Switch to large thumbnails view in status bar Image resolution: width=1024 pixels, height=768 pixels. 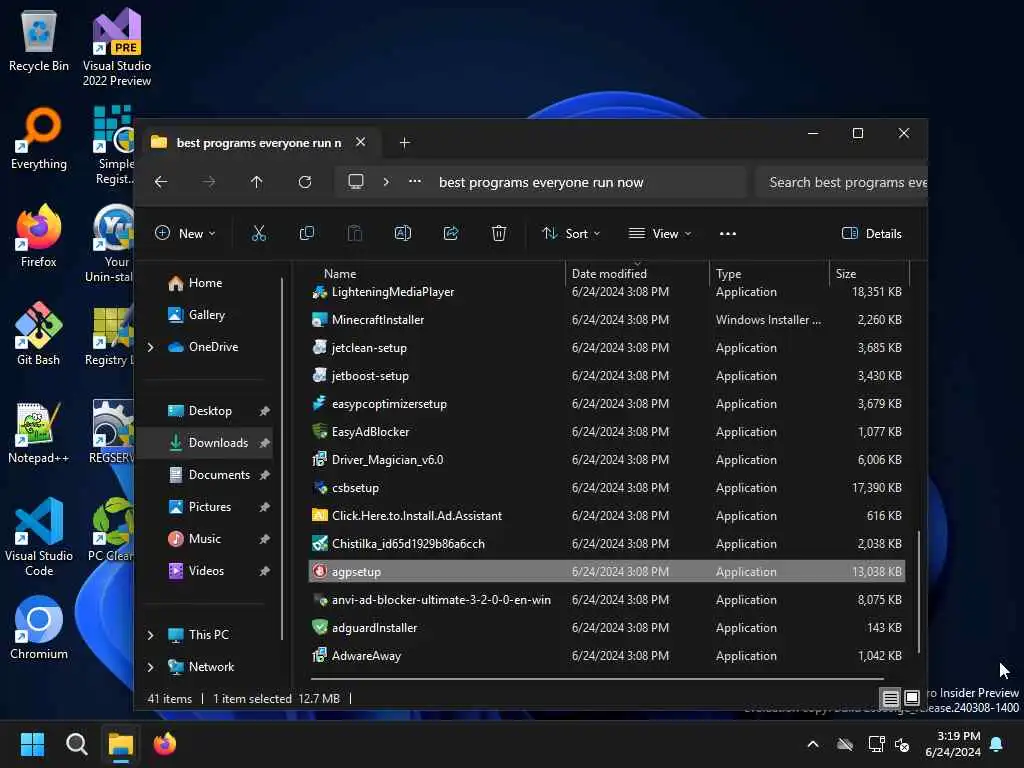912,698
